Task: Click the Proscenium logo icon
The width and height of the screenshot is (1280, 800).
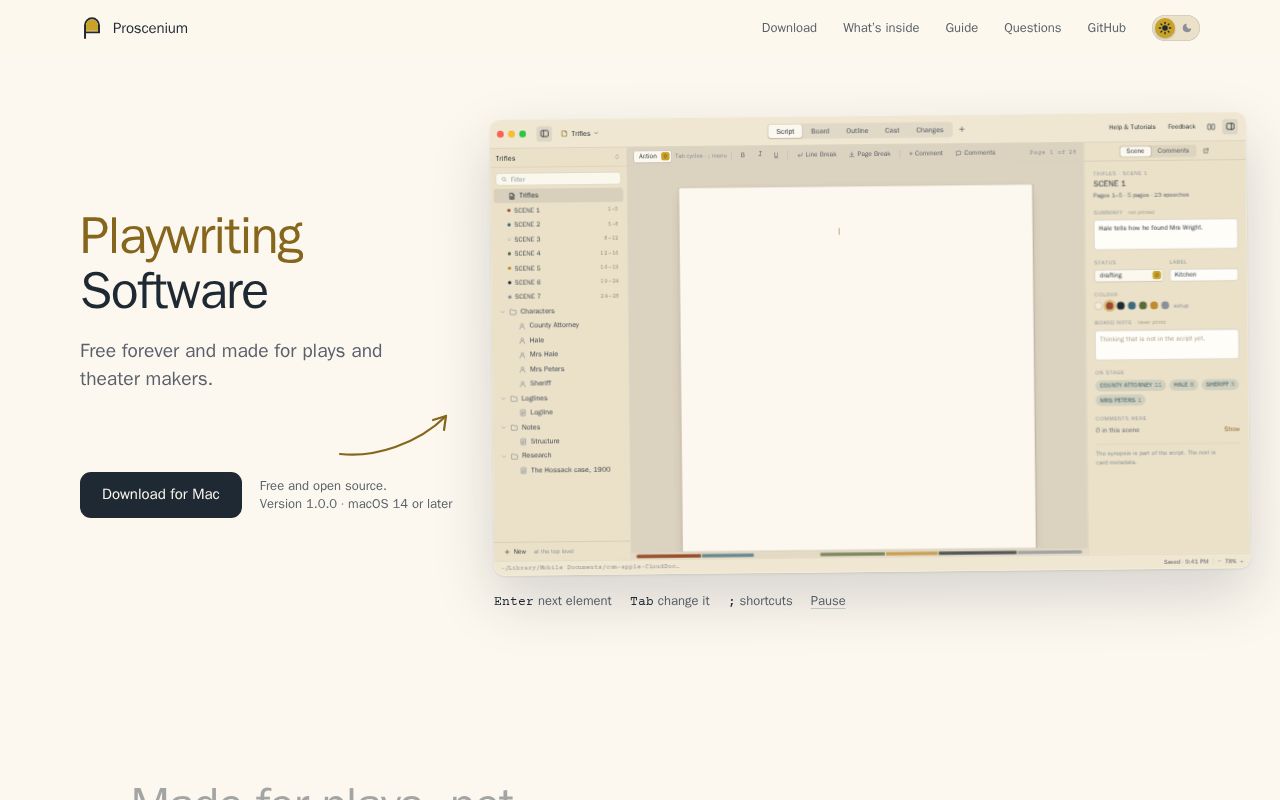Action: (x=92, y=28)
